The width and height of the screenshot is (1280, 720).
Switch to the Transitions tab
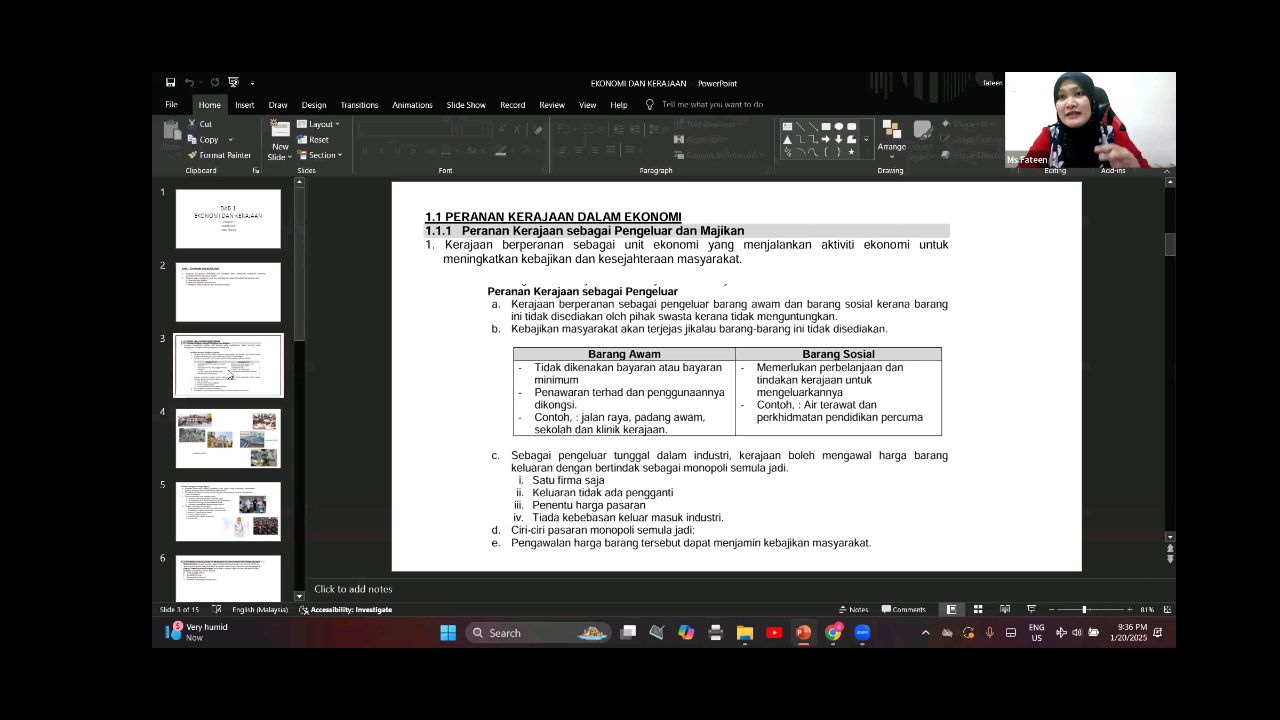(359, 104)
